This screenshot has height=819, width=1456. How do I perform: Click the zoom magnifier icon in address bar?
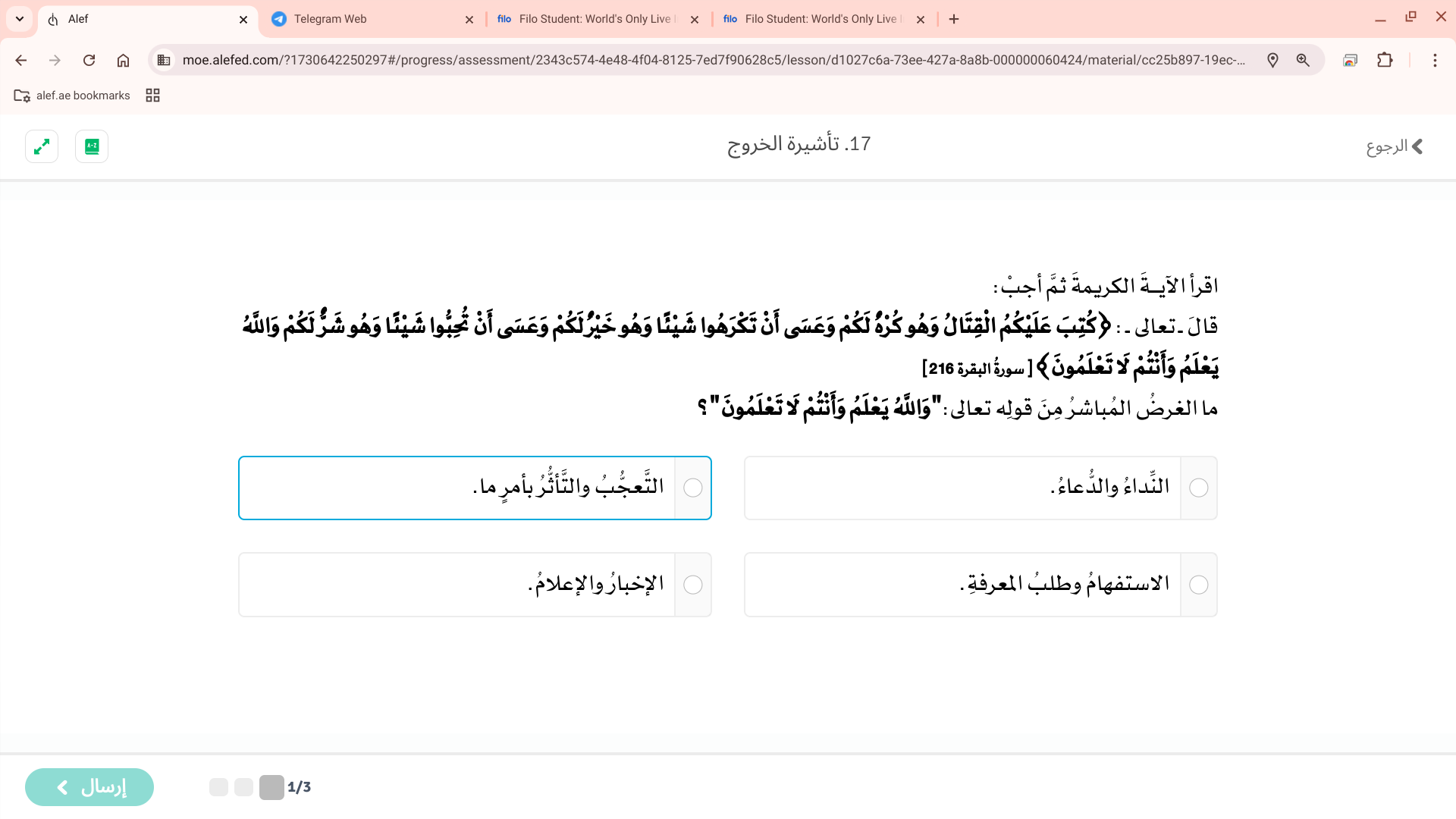(x=1303, y=61)
